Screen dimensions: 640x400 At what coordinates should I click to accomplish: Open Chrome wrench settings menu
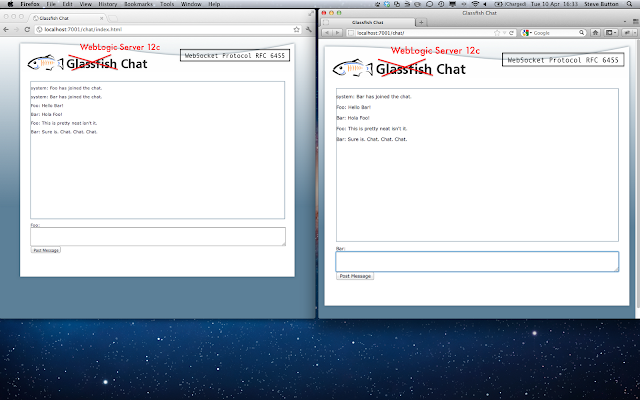(309, 29)
